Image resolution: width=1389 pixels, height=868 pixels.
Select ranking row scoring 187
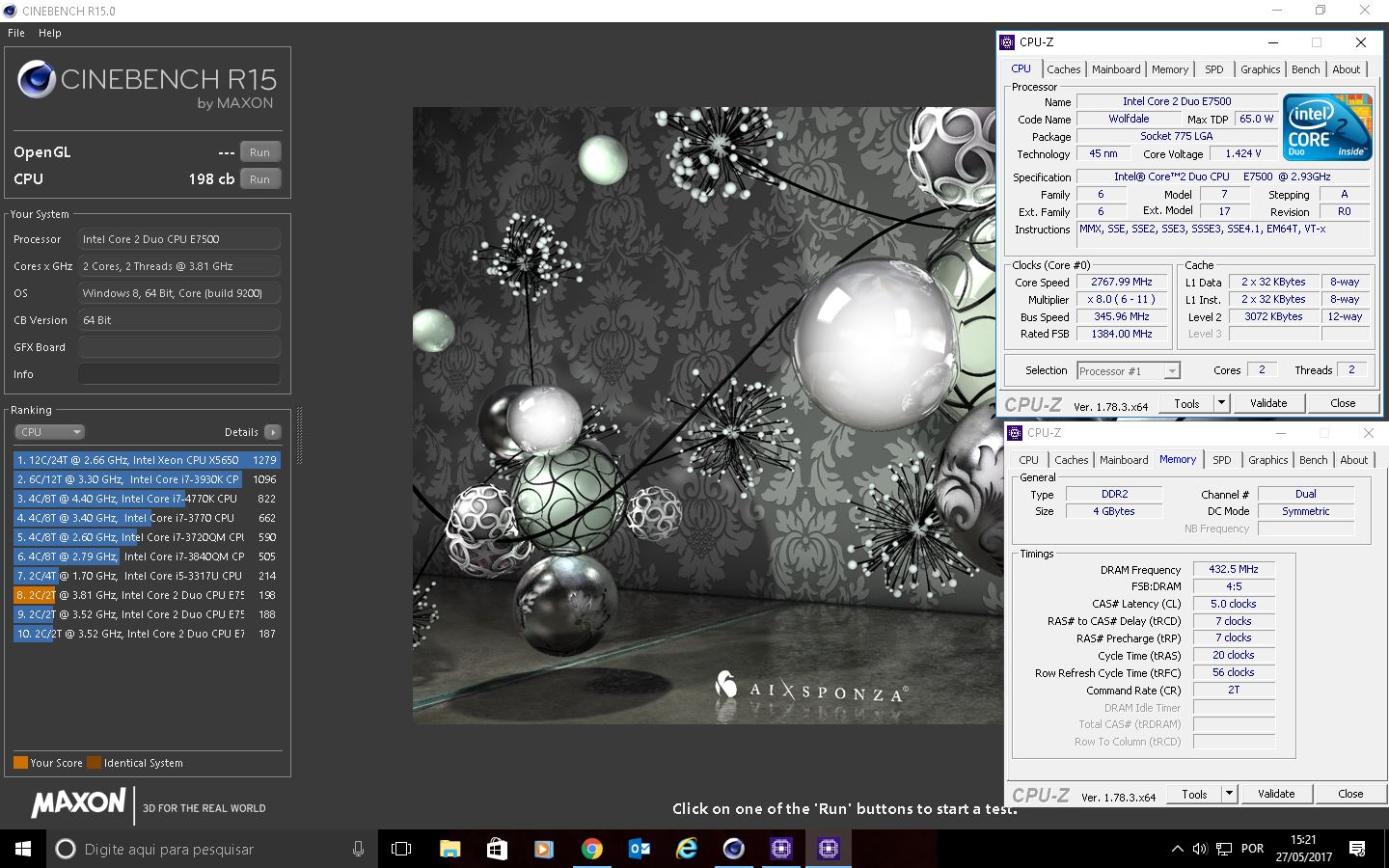147,634
